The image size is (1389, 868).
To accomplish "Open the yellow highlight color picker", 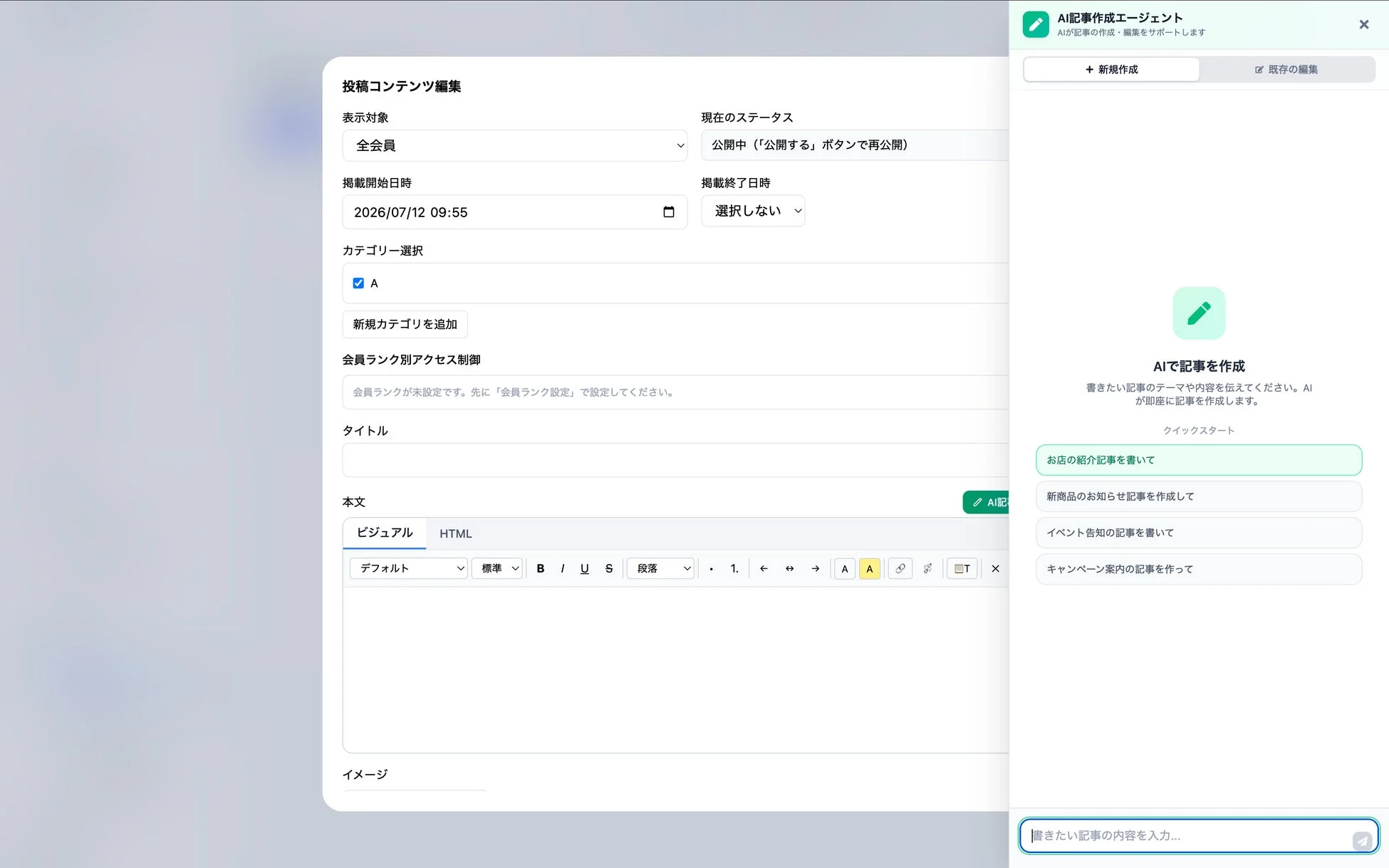I will [870, 568].
